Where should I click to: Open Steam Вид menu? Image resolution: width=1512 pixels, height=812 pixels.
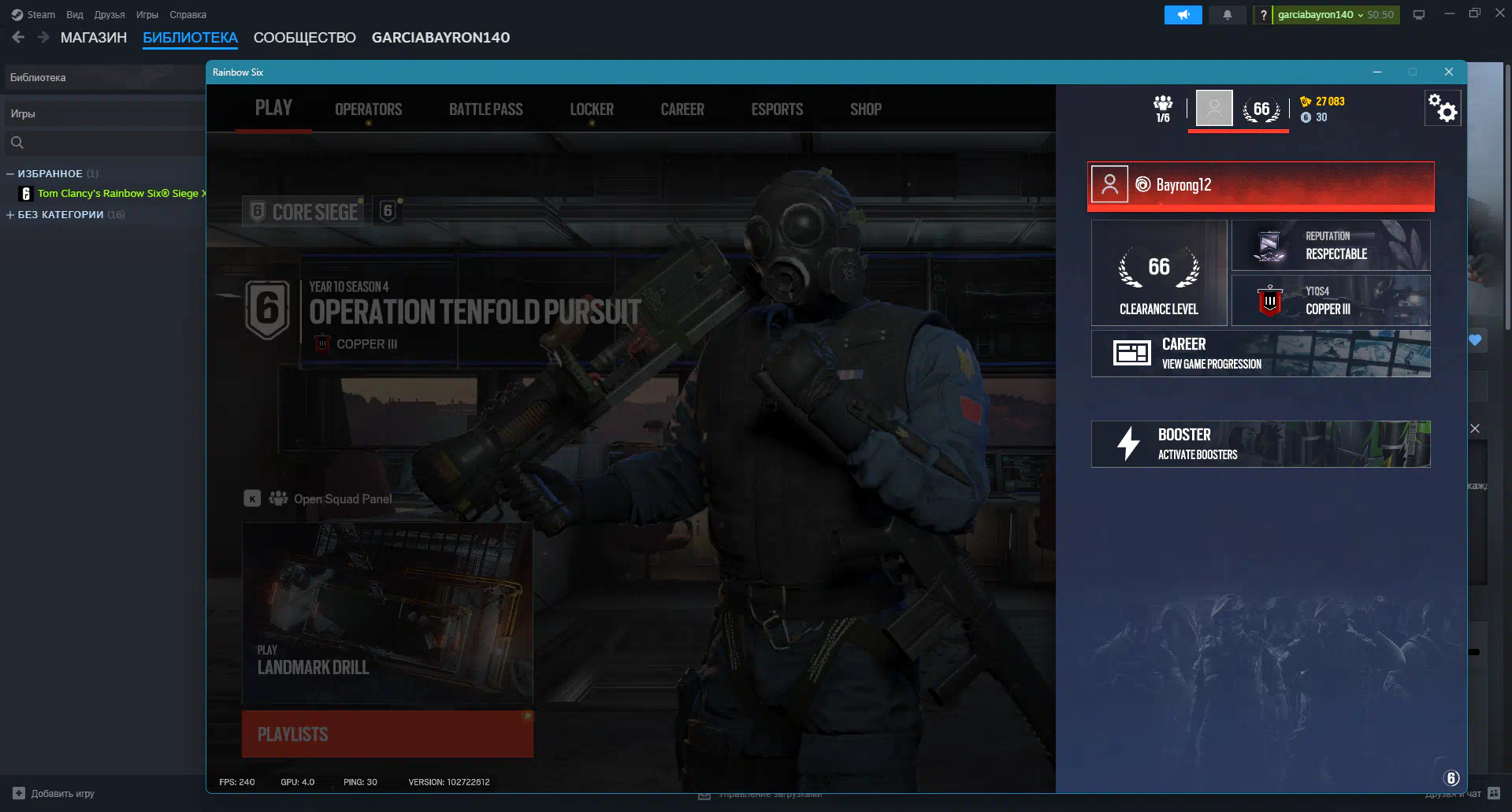click(x=75, y=15)
